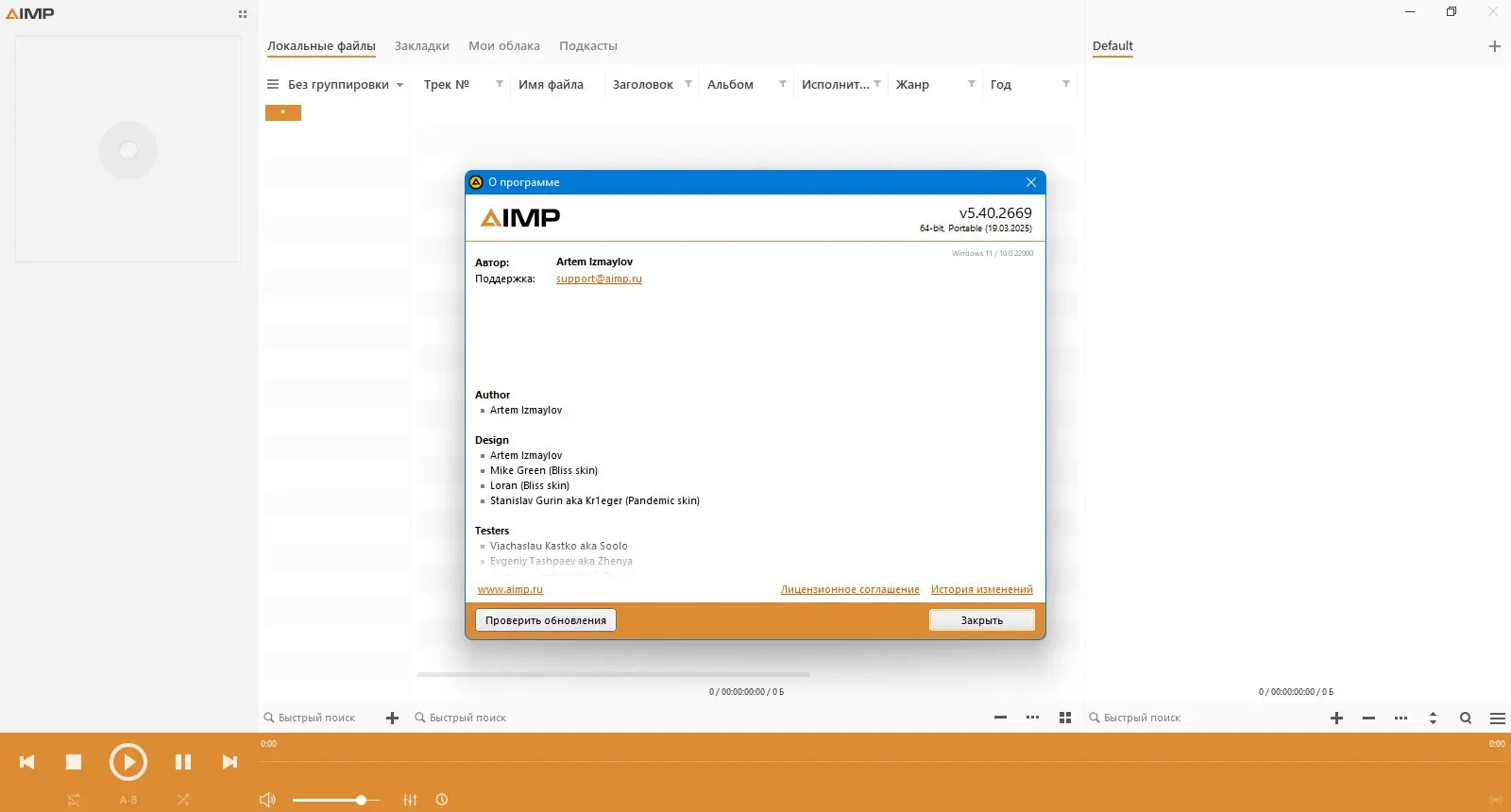The width and height of the screenshot is (1511, 812).
Task: Open the Трек № column filter
Action: pyautogui.click(x=500, y=84)
